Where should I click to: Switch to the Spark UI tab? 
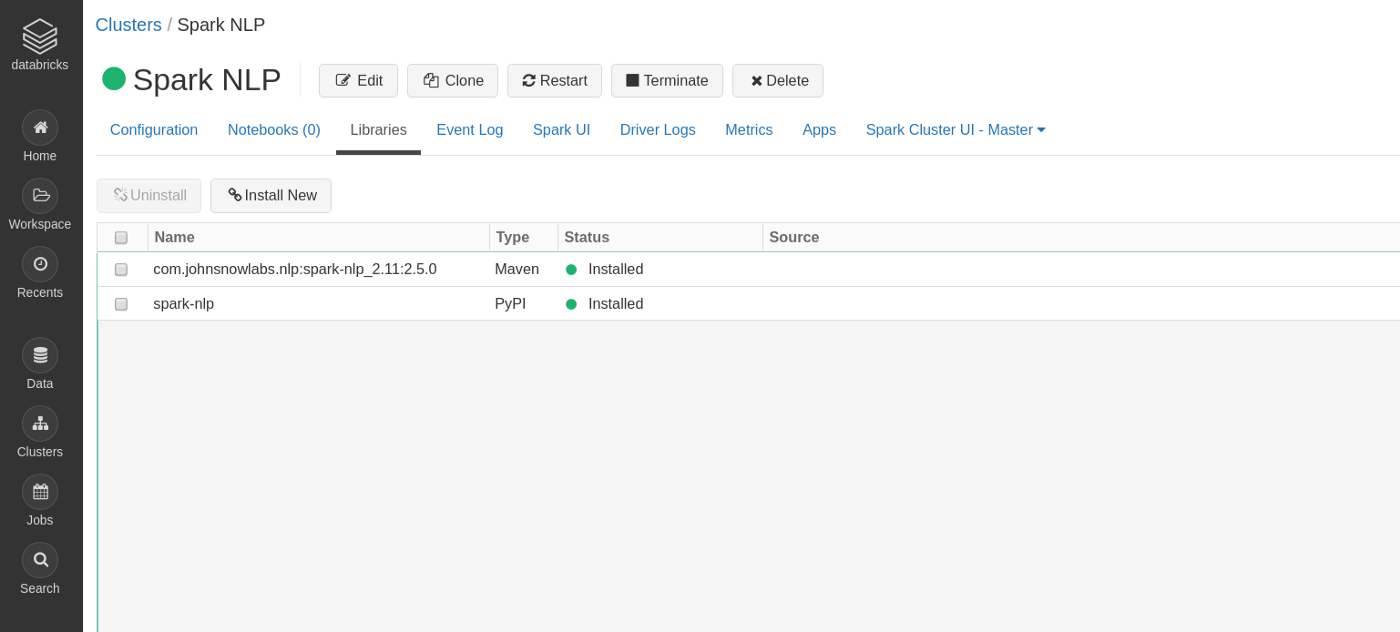(x=561, y=130)
